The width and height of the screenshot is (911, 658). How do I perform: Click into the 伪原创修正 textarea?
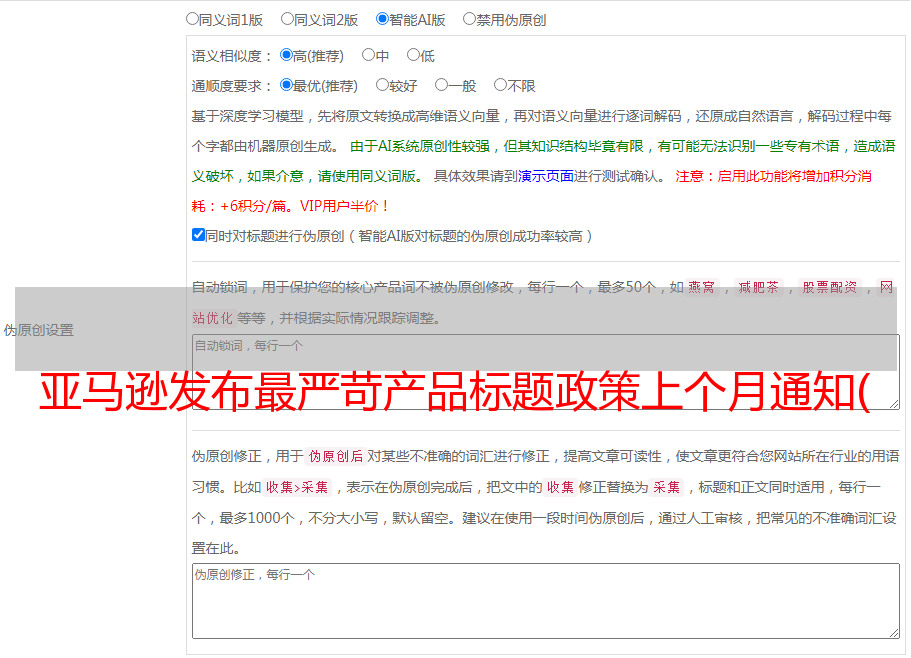click(x=546, y=601)
